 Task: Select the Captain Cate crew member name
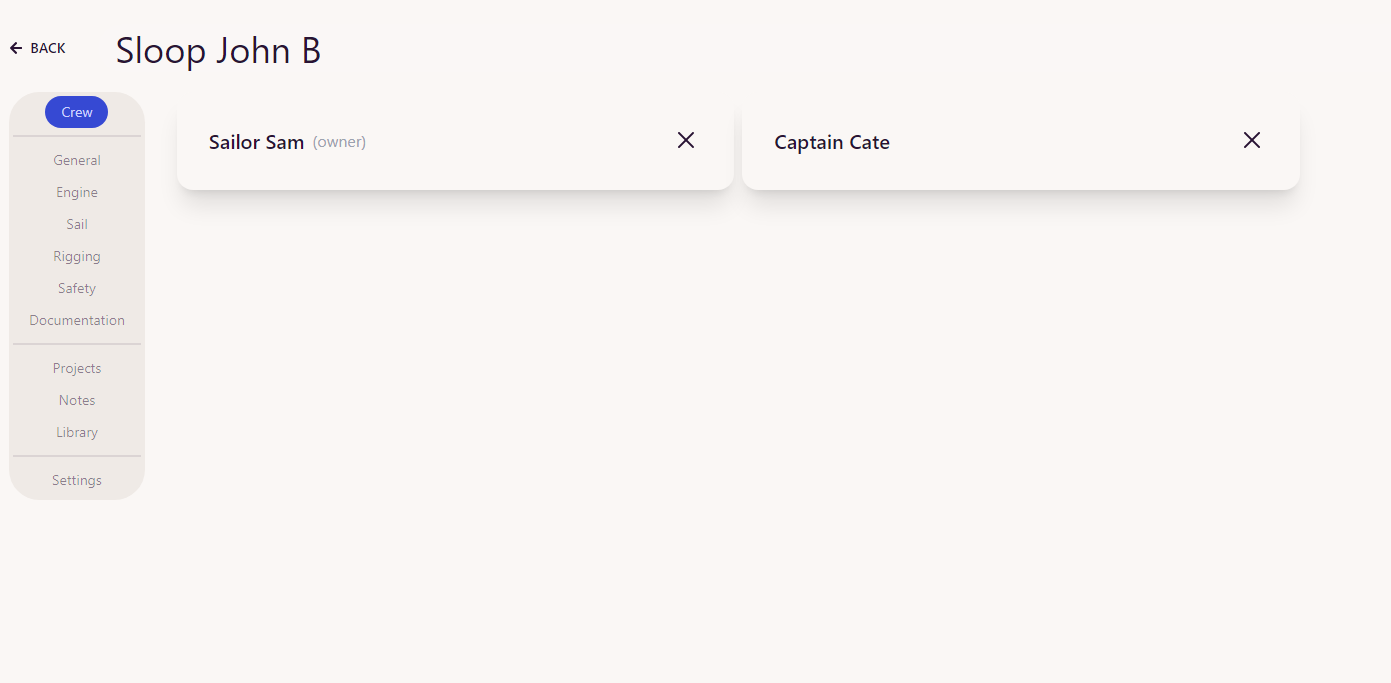tap(832, 142)
